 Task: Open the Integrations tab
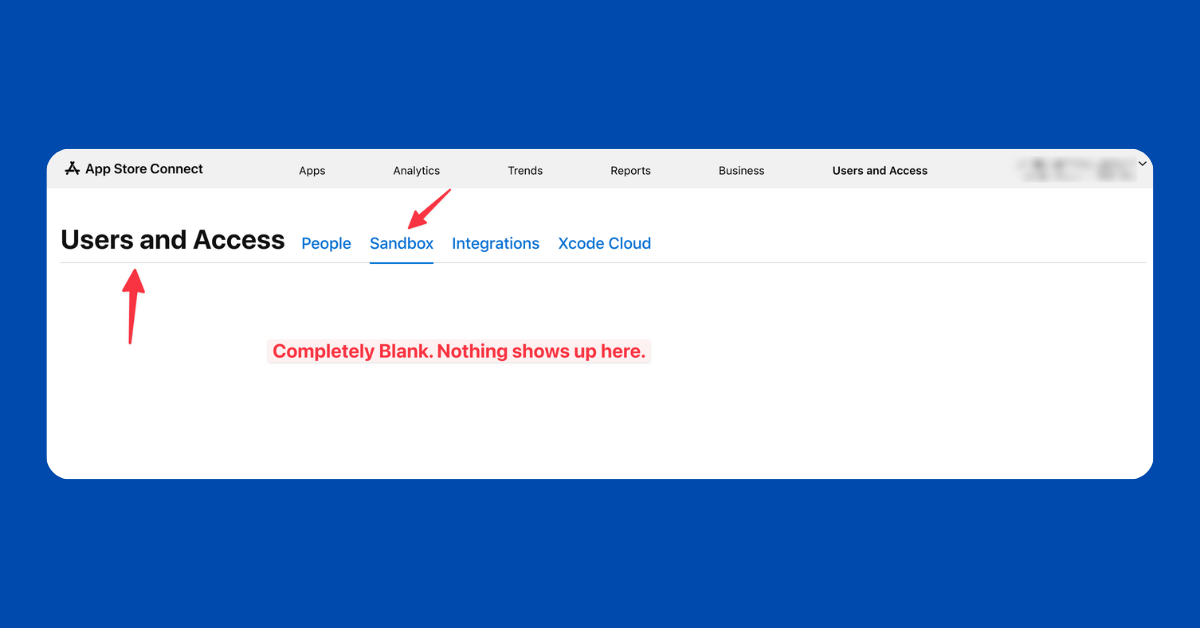[495, 243]
